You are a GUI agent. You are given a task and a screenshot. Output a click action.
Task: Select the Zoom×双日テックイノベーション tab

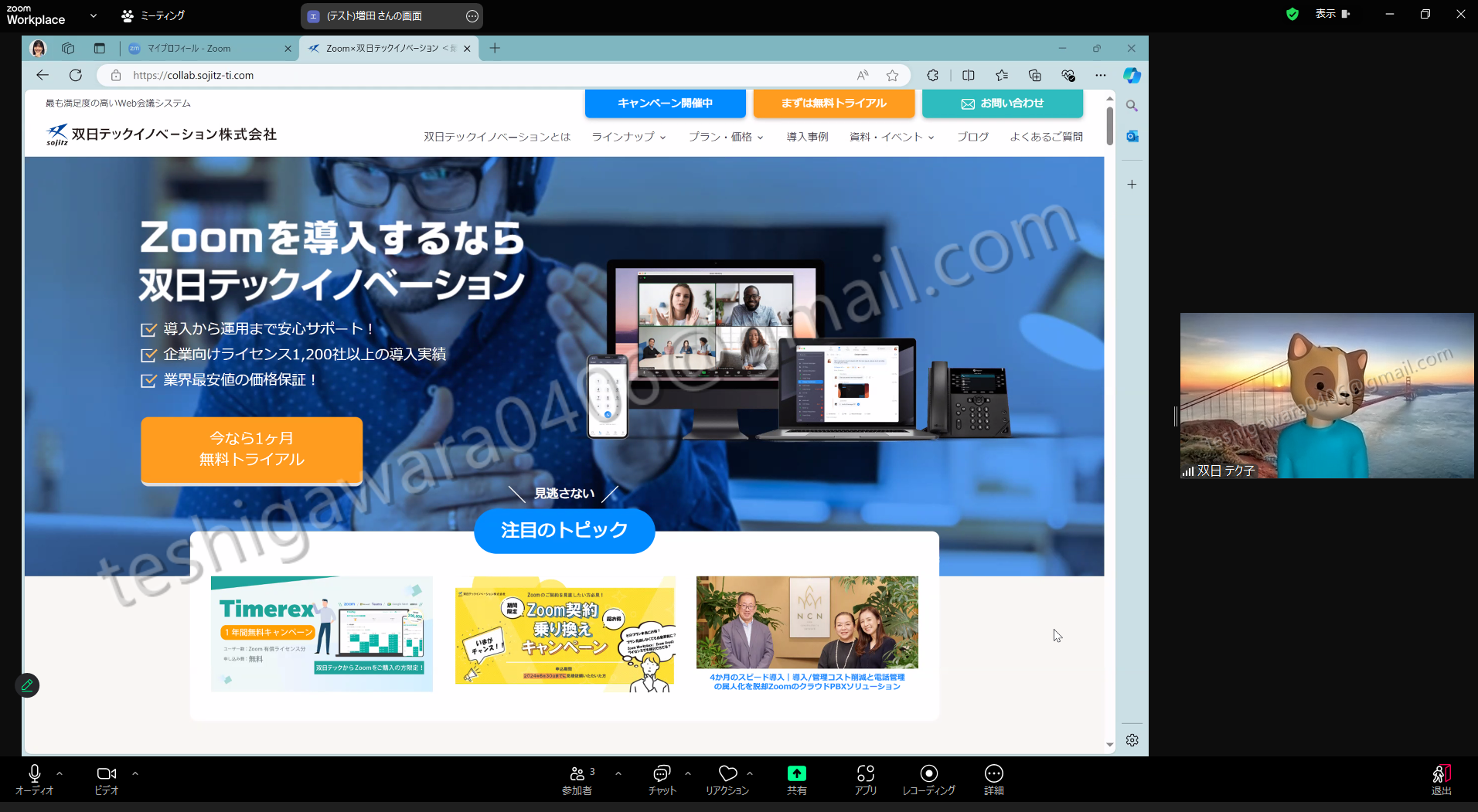pos(389,48)
